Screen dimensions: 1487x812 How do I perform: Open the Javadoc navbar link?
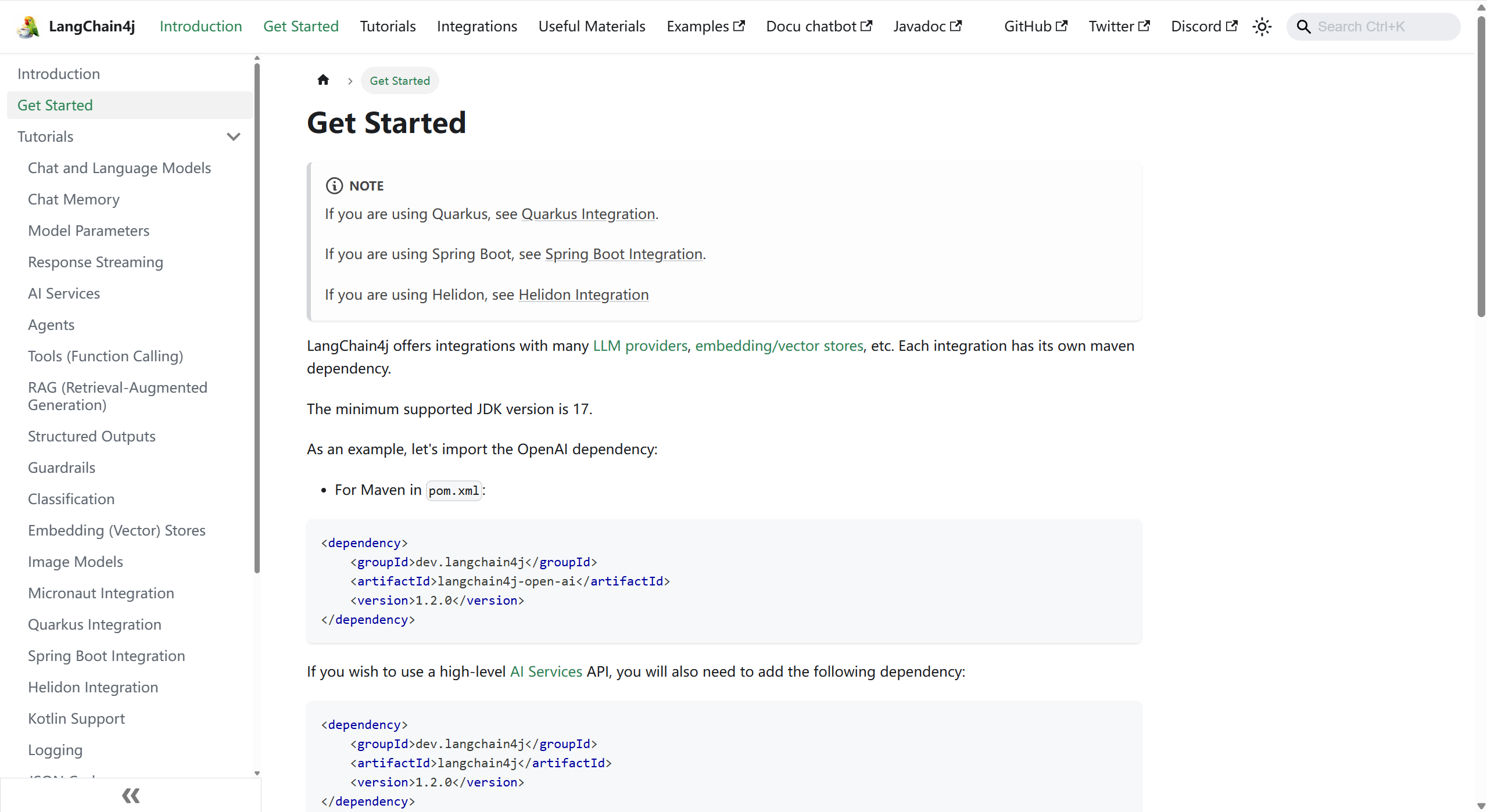927,27
